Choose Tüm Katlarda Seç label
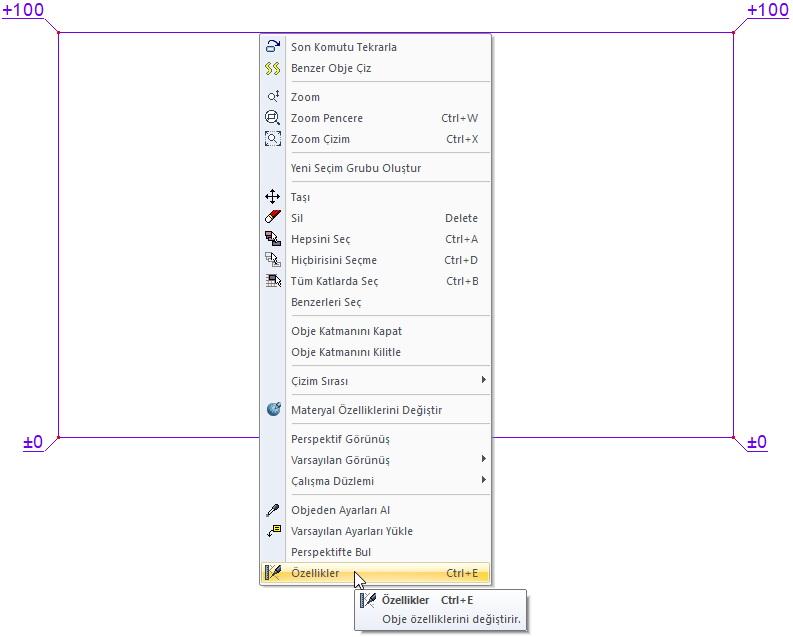The width and height of the screenshot is (793, 637). (x=334, y=281)
